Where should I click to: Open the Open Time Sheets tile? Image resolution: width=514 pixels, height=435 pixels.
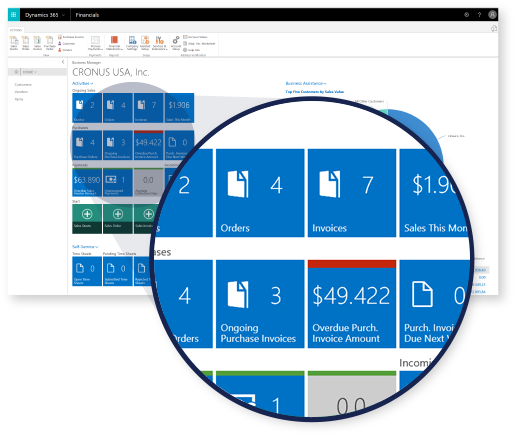[87, 271]
